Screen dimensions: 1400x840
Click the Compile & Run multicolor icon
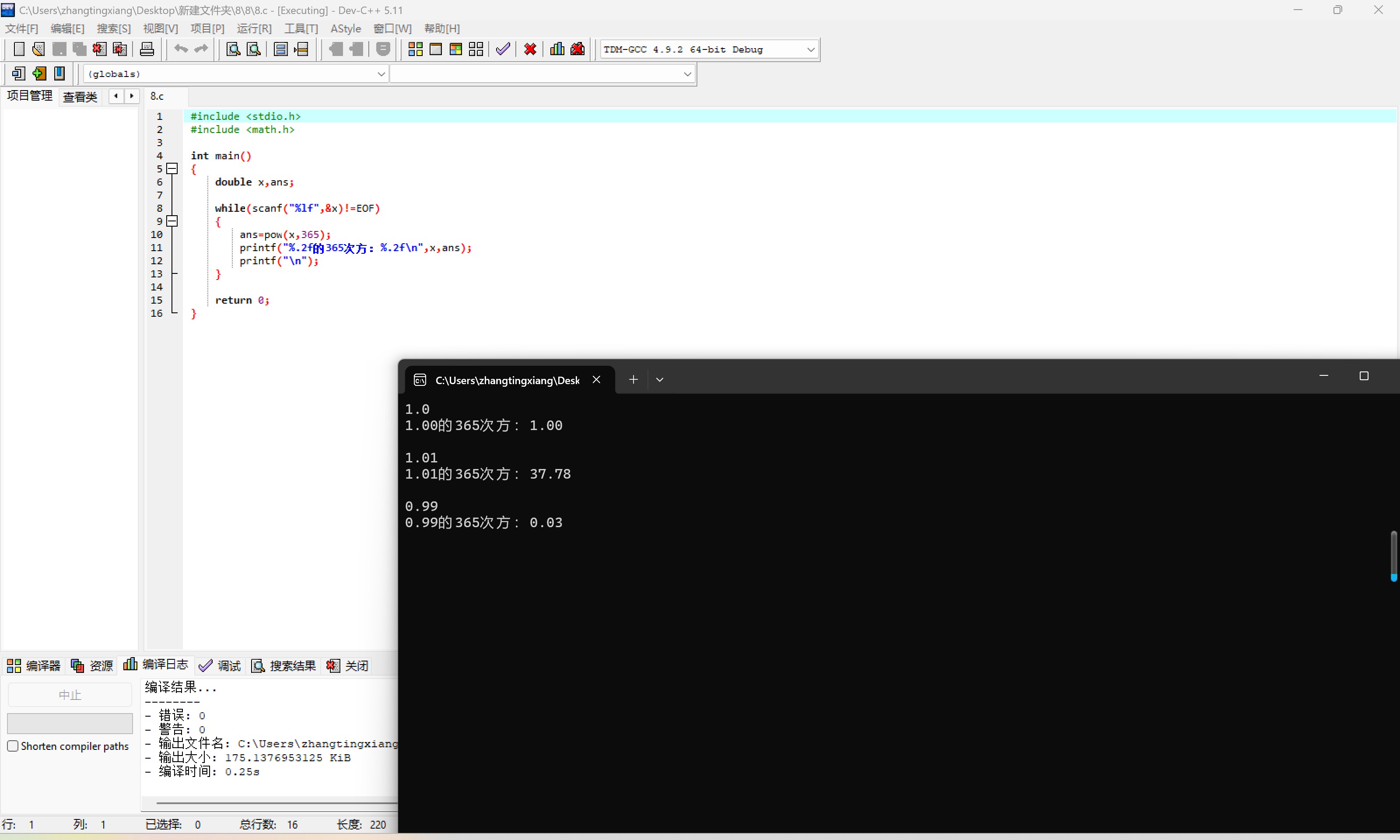[455, 49]
